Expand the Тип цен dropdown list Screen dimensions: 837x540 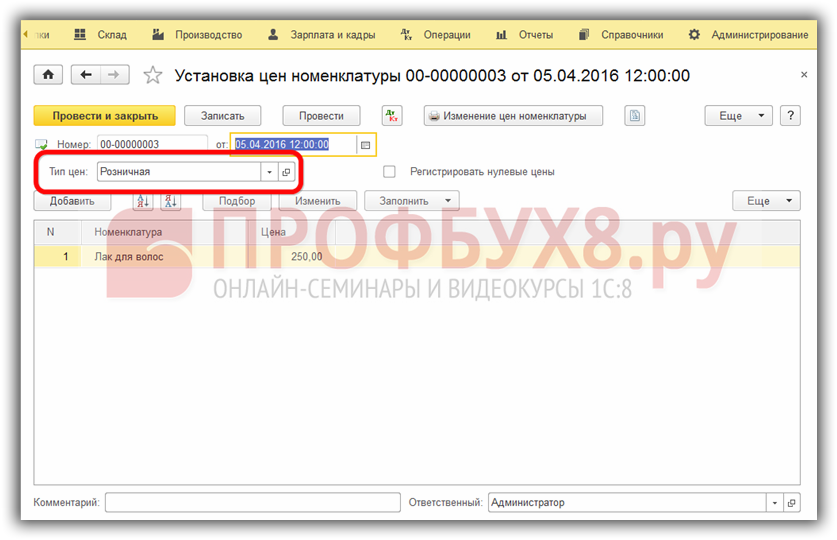pos(270,172)
